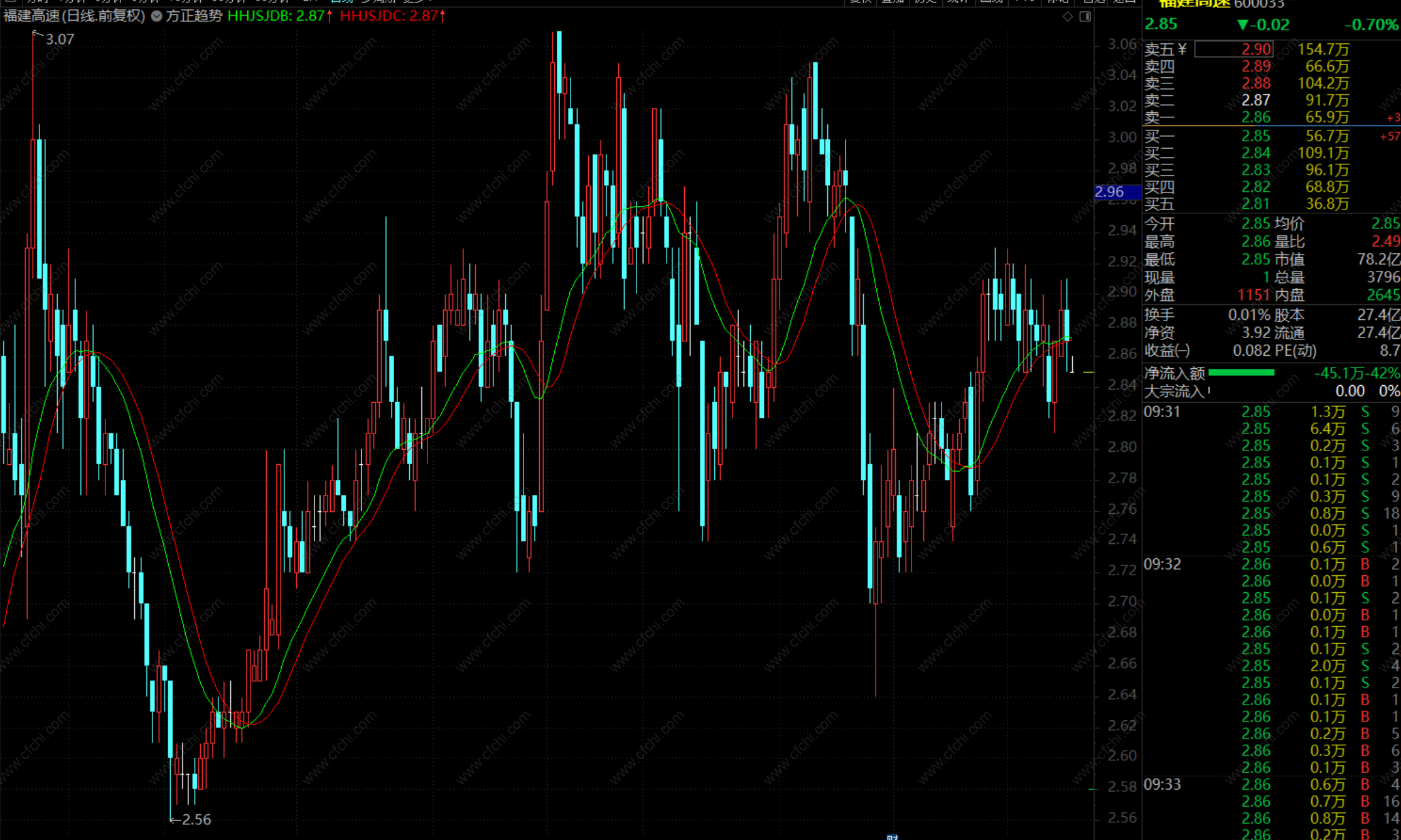1401x840 pixels.
Task: Click the green down-triangle price change indicator
Action: pos(1242,24)
